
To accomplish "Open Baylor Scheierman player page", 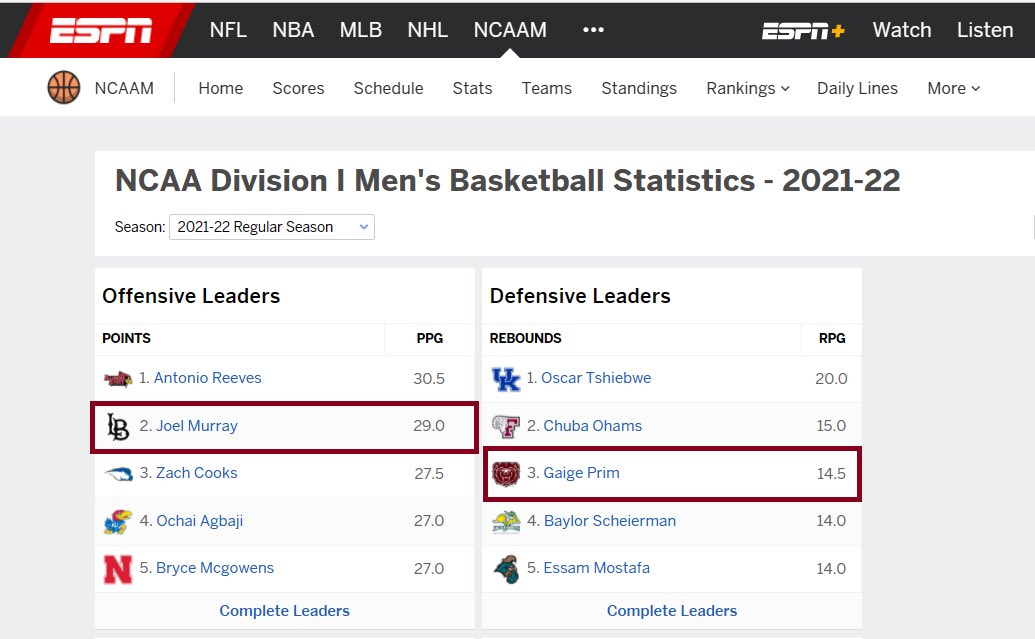I will coord(610,521).
